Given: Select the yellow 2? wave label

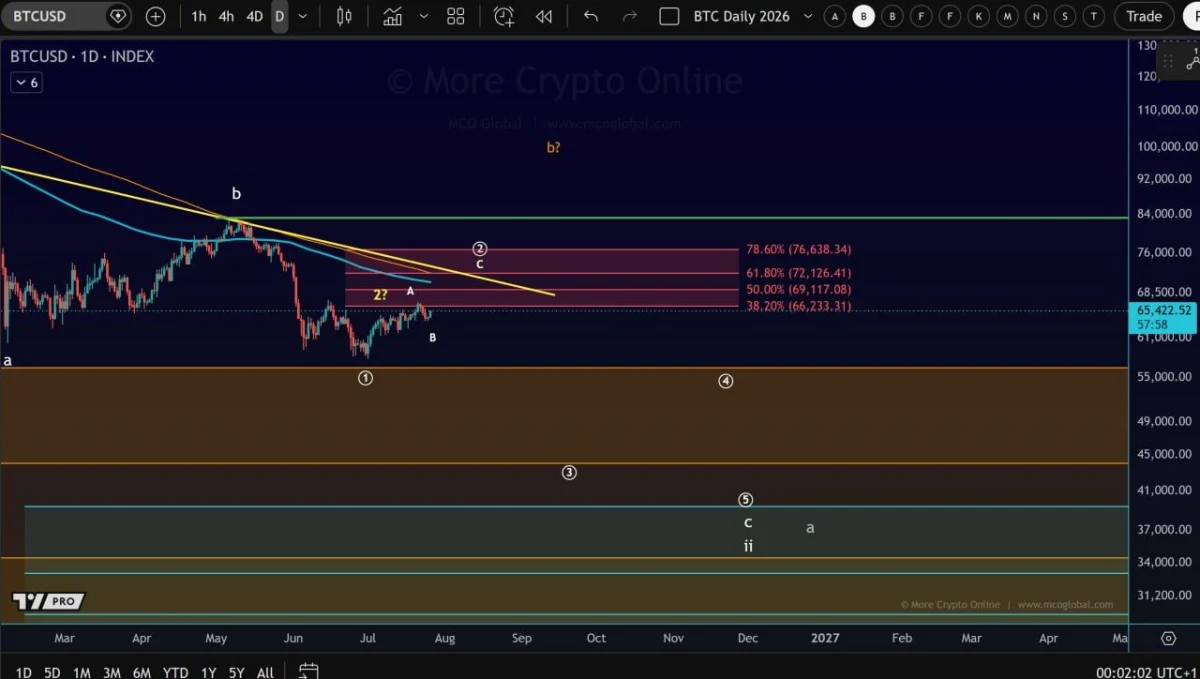Looking at the screenshot, I should click(380, 294).
